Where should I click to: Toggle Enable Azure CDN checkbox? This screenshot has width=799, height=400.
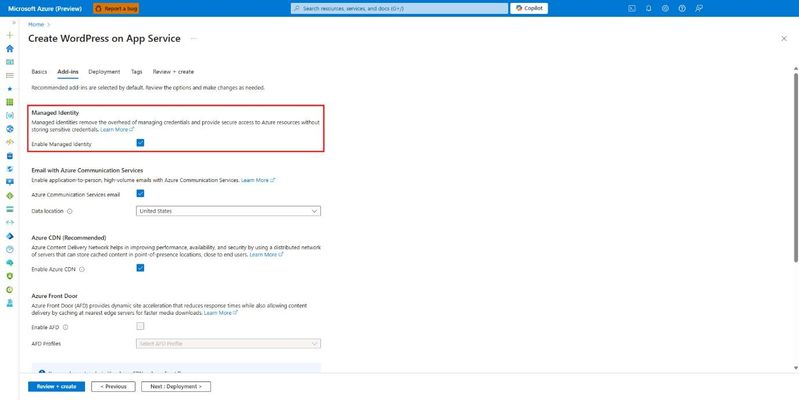pyautogui.click(x=140, y=268)
